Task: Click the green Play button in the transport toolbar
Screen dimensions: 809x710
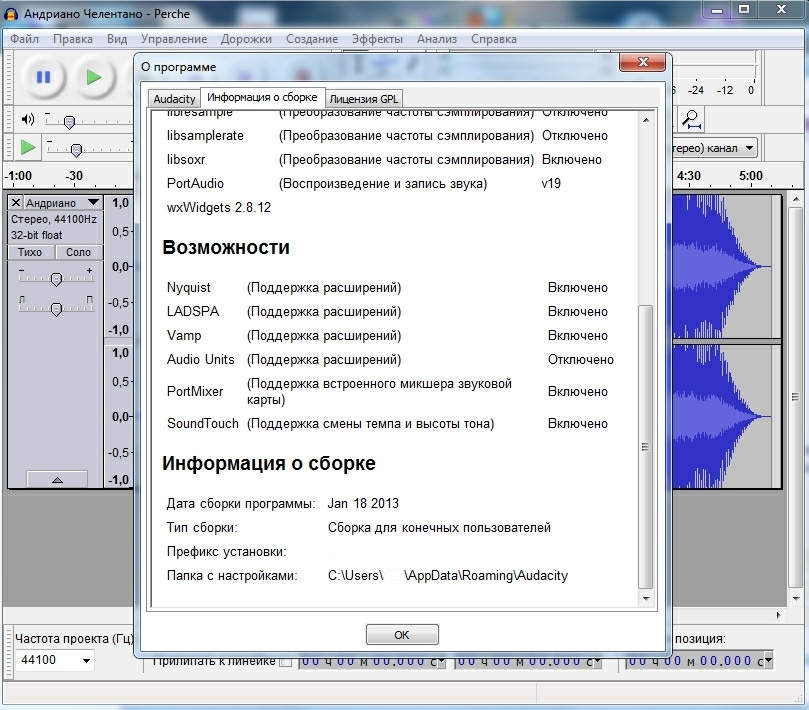Action: tap(93, 77)
